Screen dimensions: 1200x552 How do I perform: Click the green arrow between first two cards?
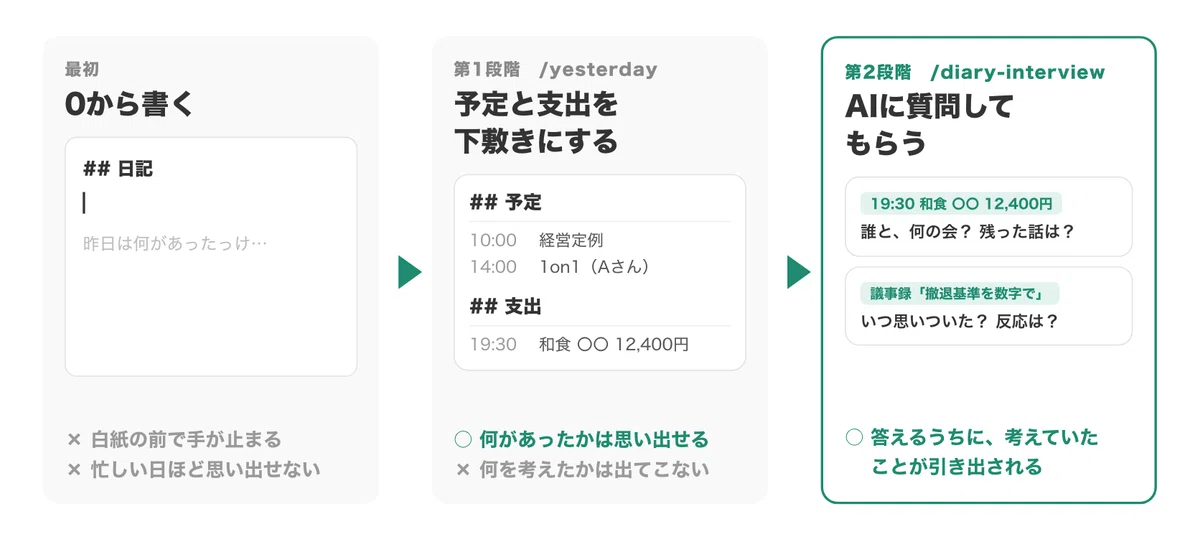point(409,272)
